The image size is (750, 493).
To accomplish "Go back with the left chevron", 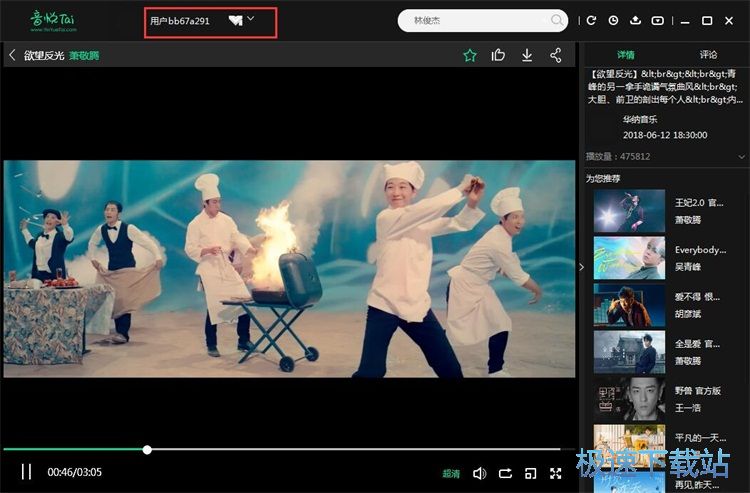I will coord(12,55).
